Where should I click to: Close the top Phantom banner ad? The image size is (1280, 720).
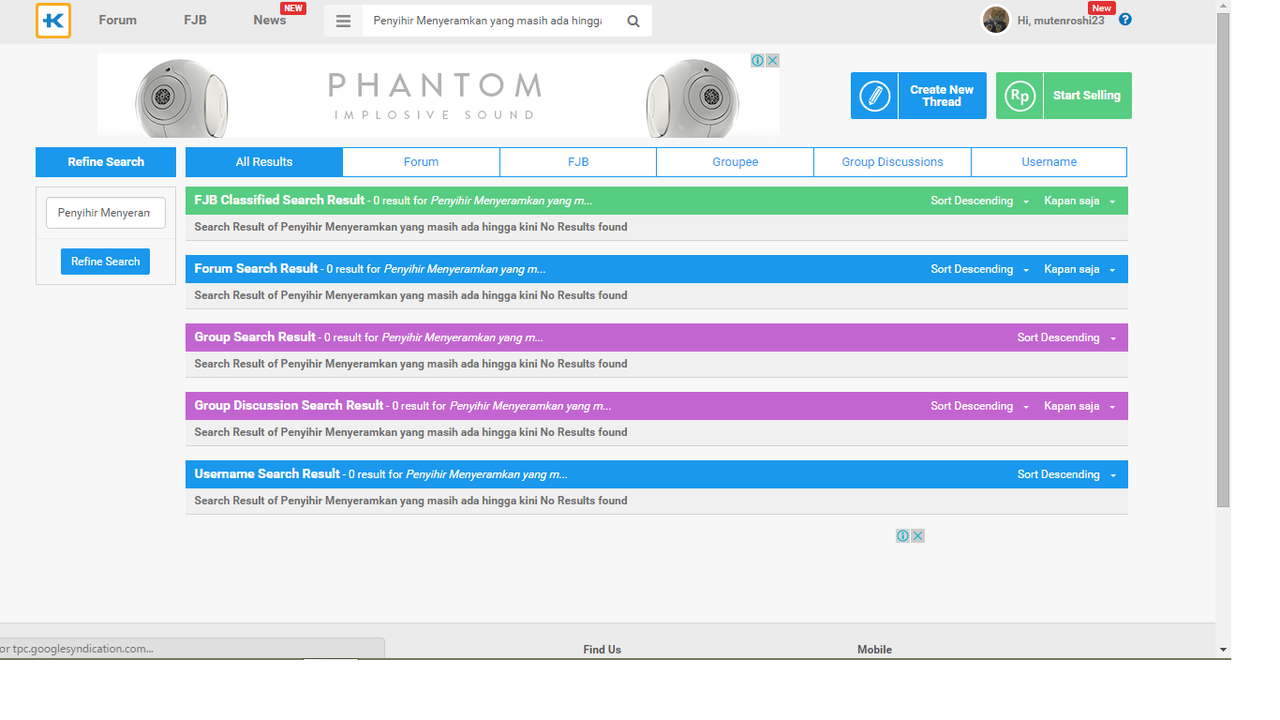click(772, 61)
